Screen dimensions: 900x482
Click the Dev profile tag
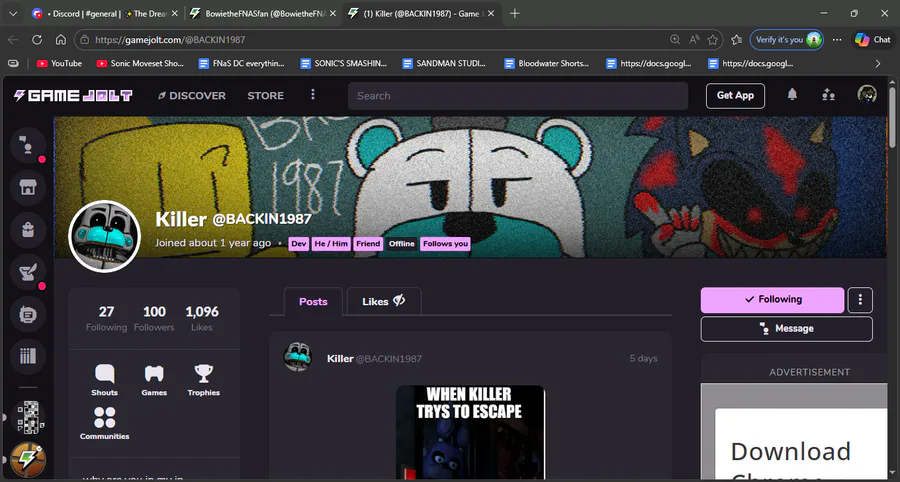point(298,244)
